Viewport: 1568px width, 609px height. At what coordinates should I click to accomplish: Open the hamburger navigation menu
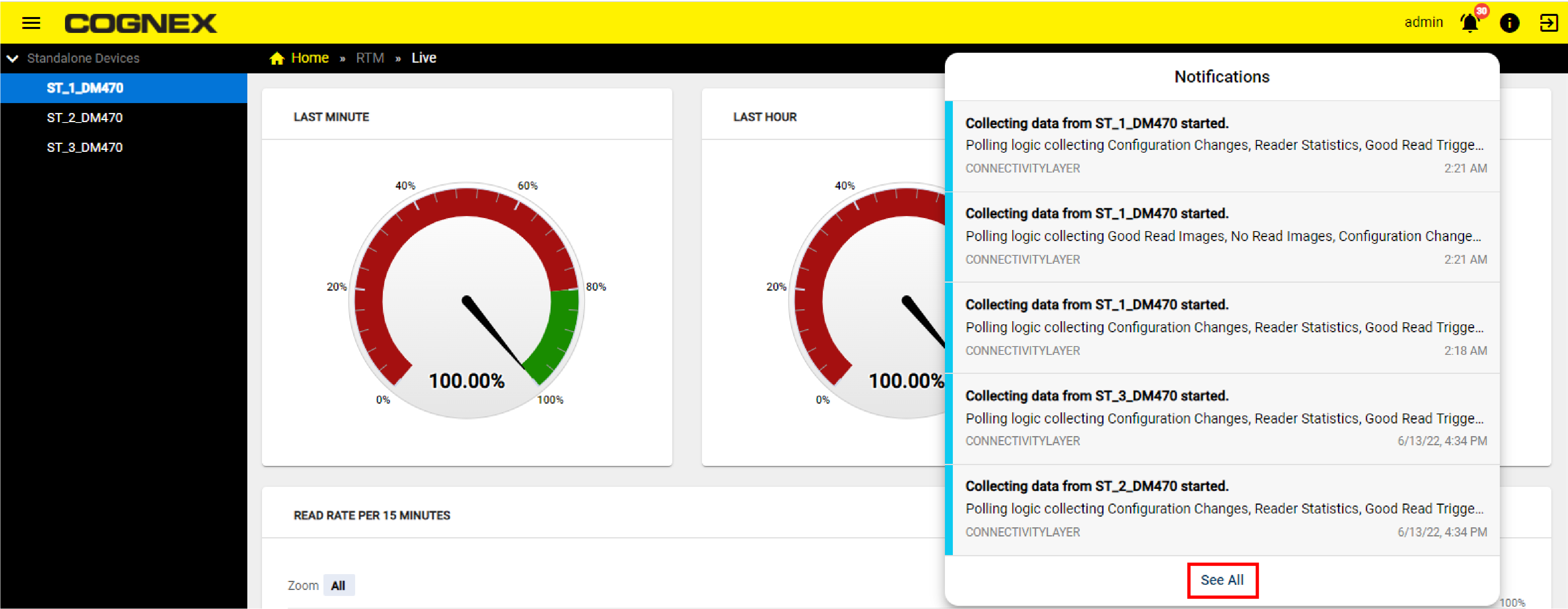[x=31, y=23]
